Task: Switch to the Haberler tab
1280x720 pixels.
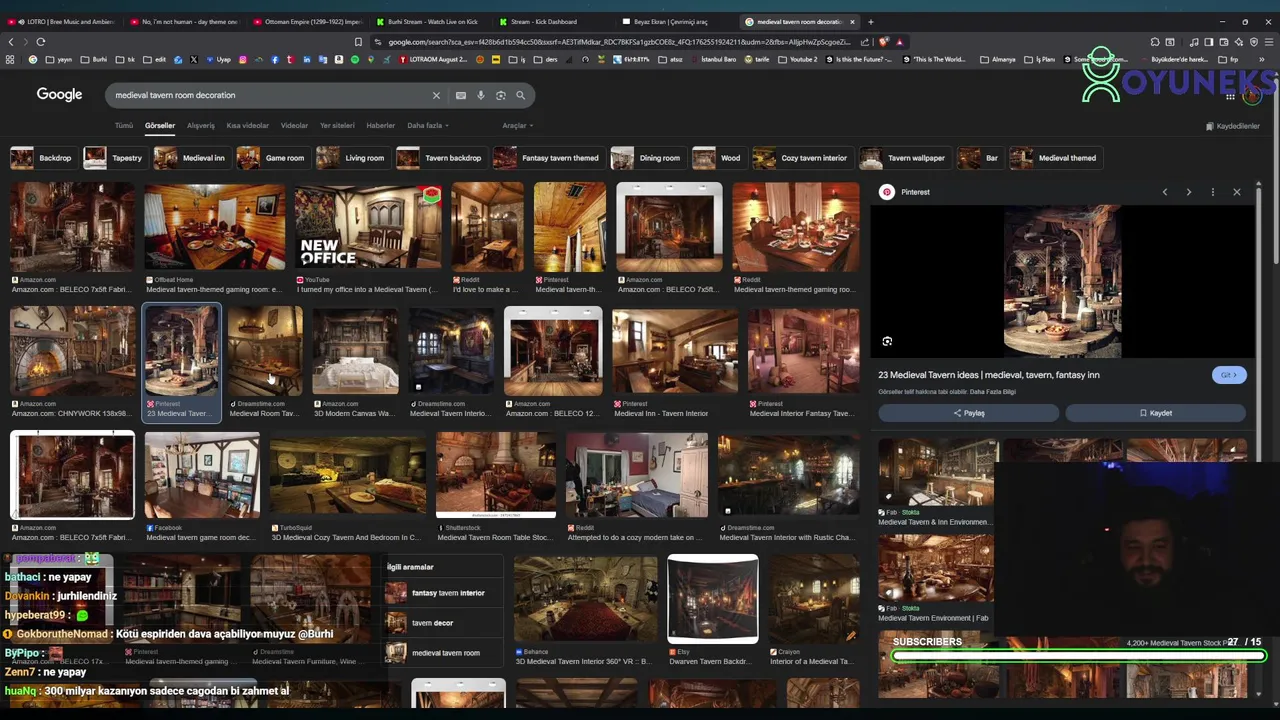Action: point(380,126)
